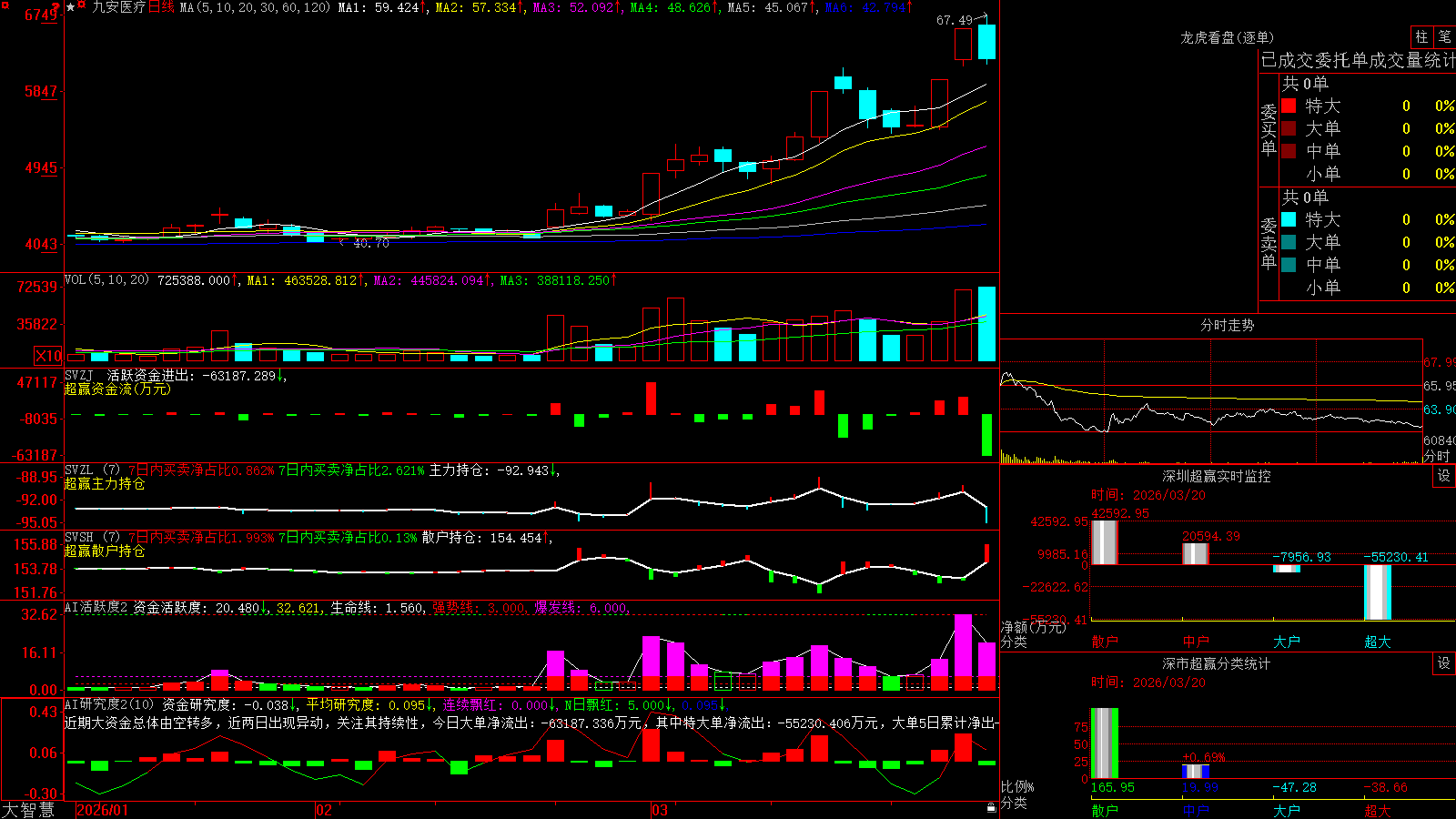The height and width of the screenshot is (819, 1456).
Task: Click the MA(5,10,20,30,60,120) indicator parameters
Action: point(255,7)
